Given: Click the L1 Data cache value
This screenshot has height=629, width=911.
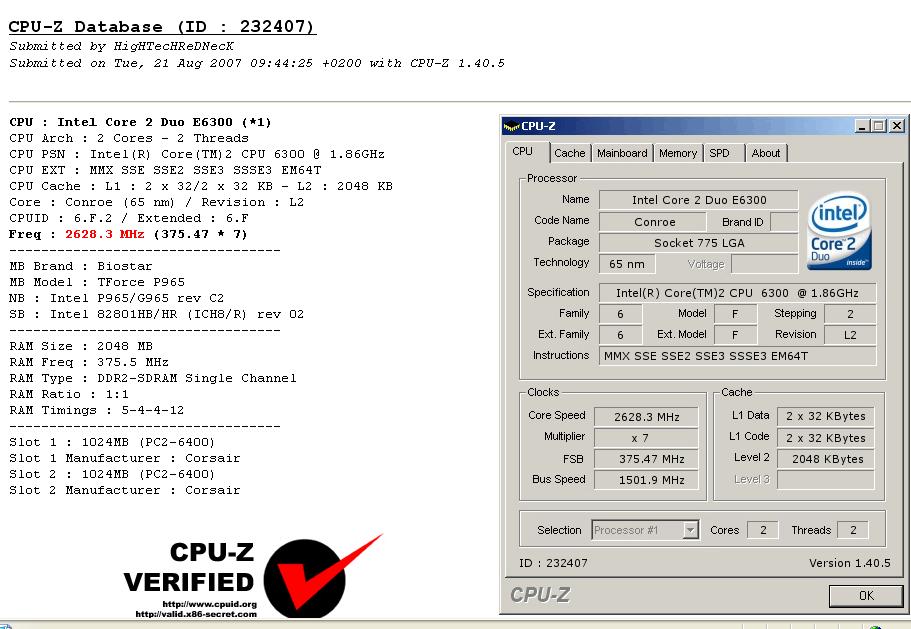Looking at the screenshot, I should point(826,416).
